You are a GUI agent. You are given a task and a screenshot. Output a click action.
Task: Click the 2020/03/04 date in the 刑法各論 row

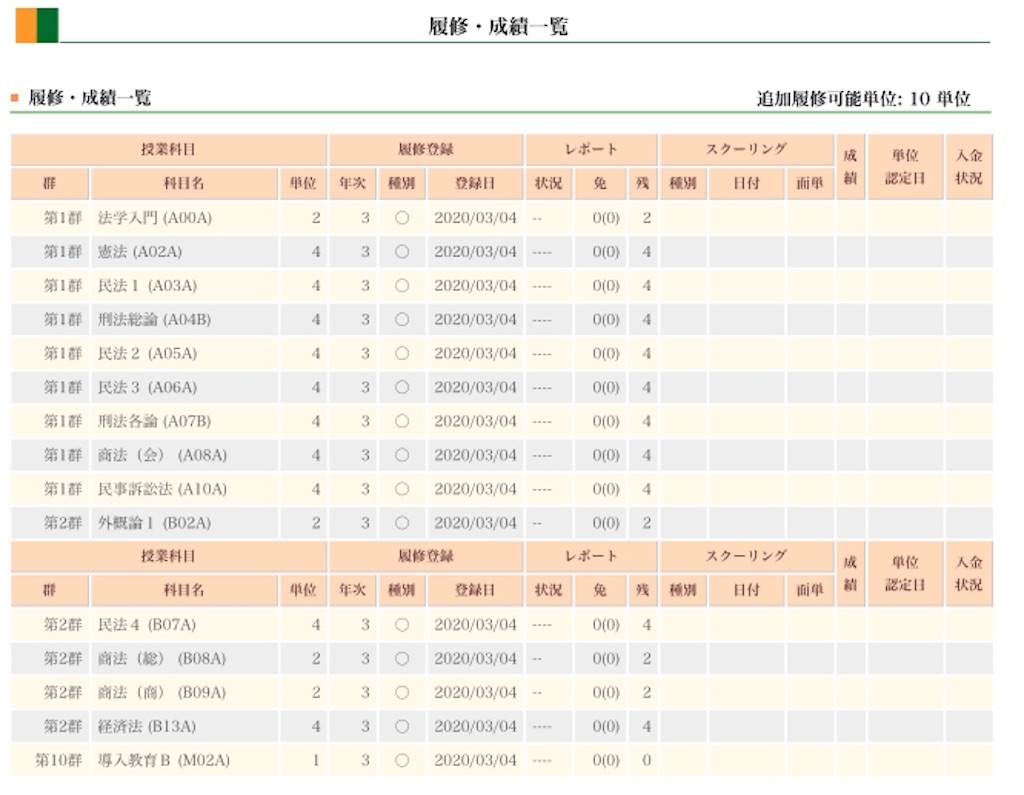pos(475,422)
